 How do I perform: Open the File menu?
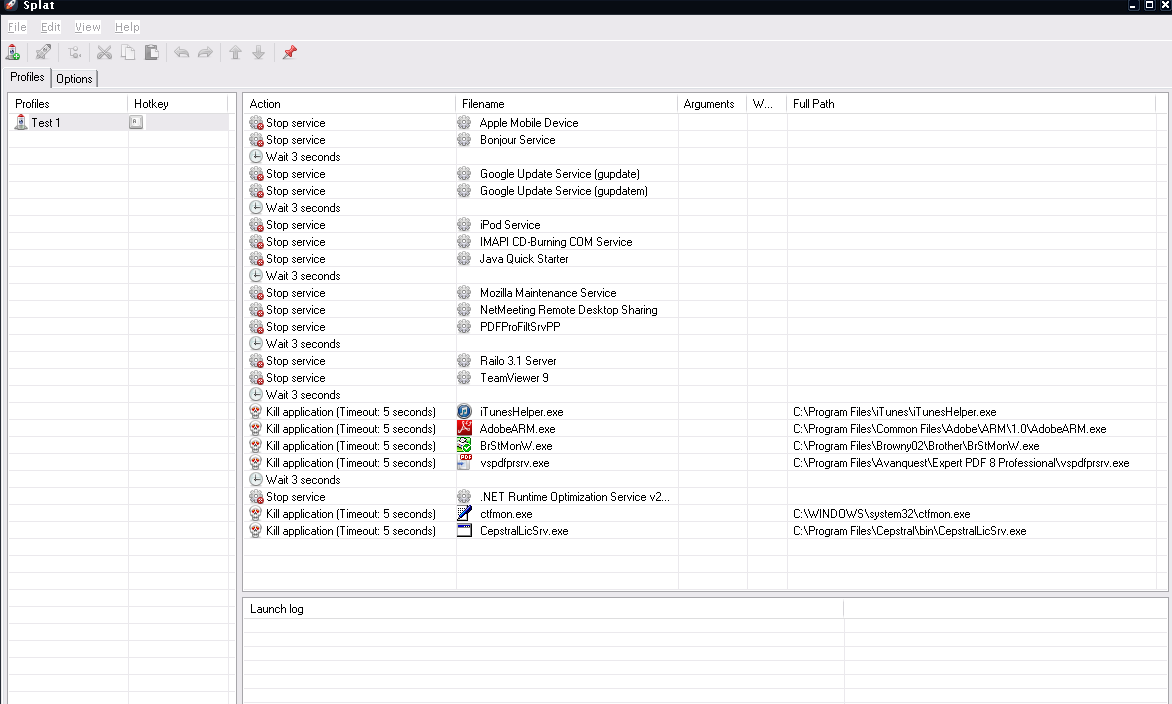17,27
